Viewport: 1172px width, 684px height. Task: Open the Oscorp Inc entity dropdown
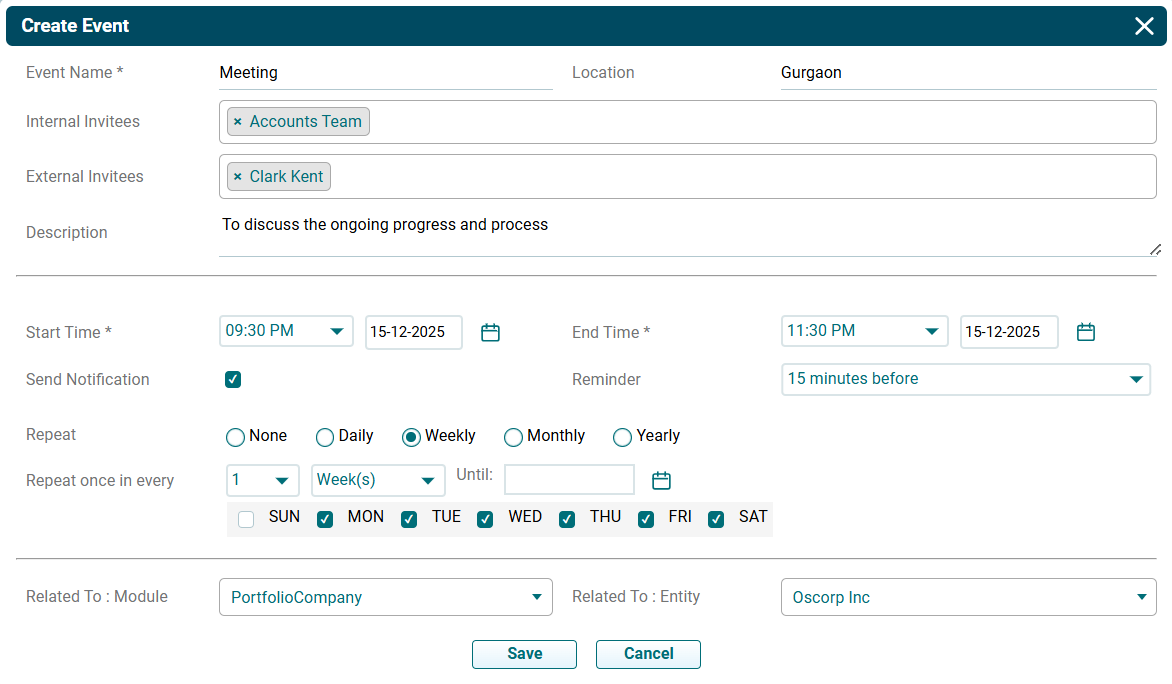(967, 597)
